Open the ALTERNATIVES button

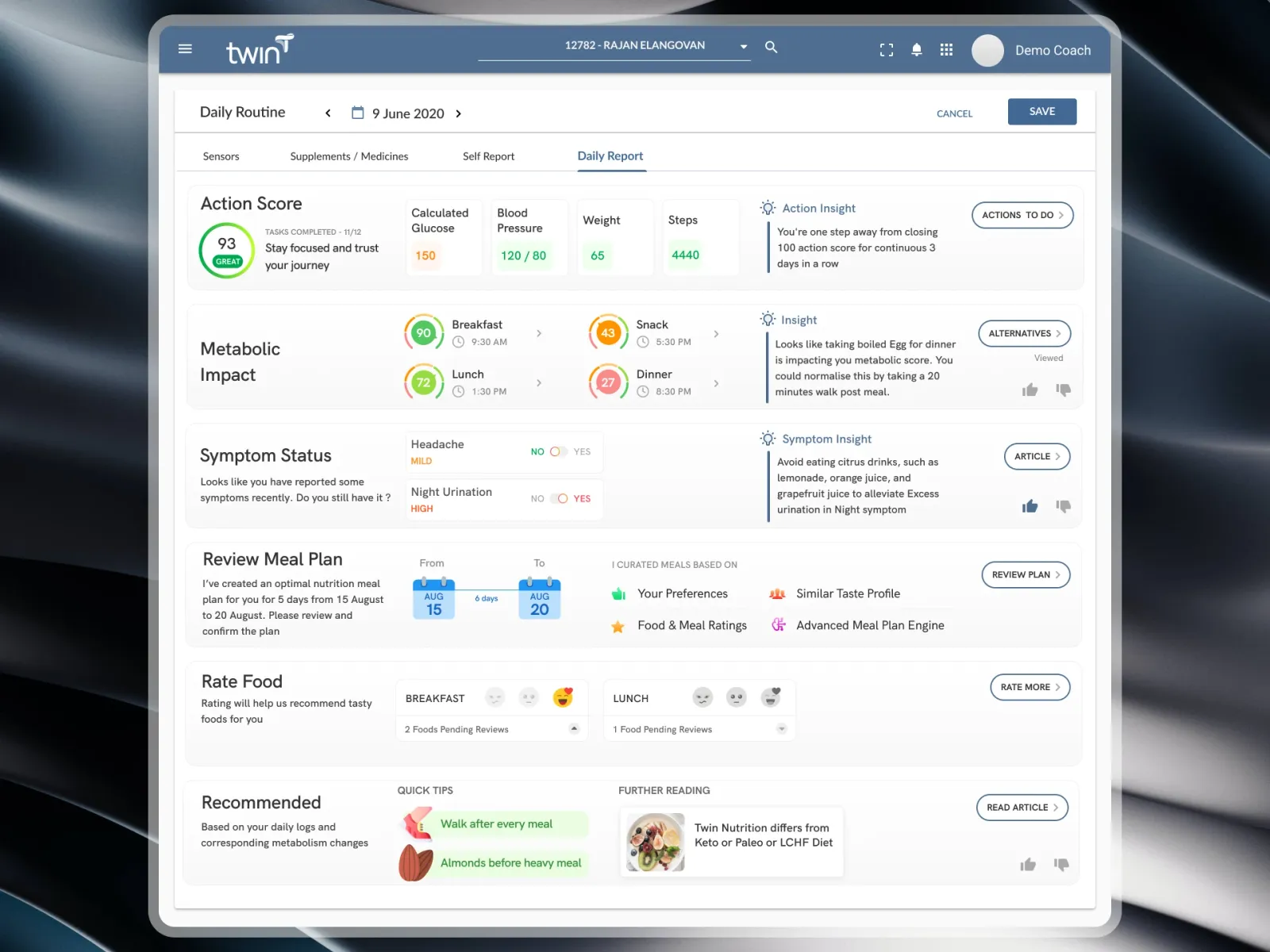pos(1025,333)
